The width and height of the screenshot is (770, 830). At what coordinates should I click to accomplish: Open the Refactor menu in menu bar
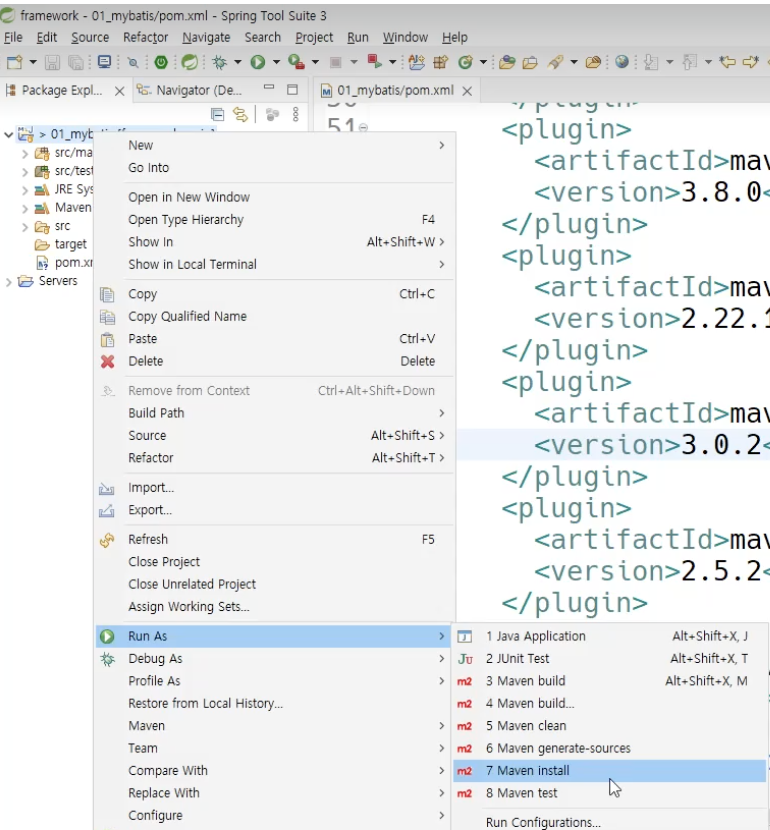click(146, 38)
